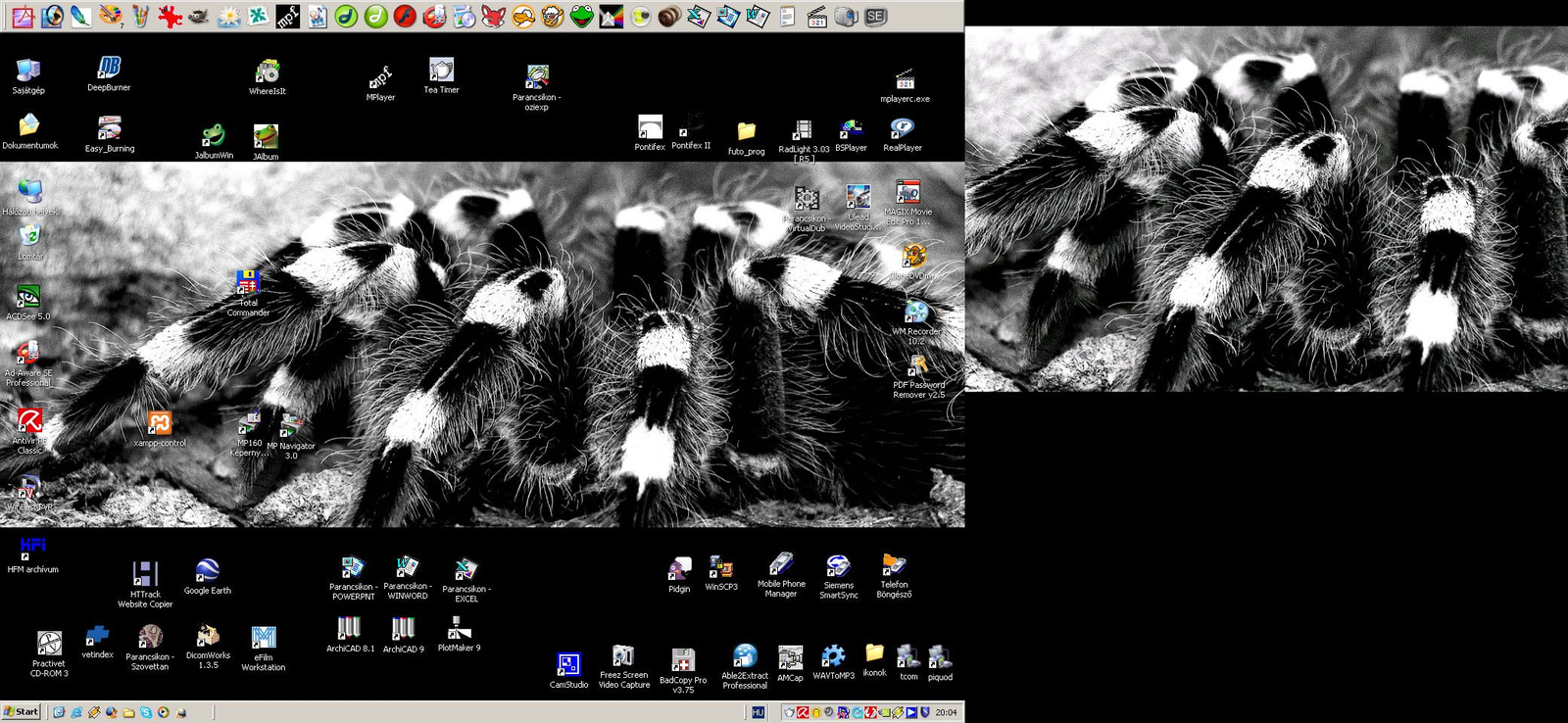Screen dimensions: 1568x723
Task: Open red Flash icon in top toolbar
Action: pos(405,16)
